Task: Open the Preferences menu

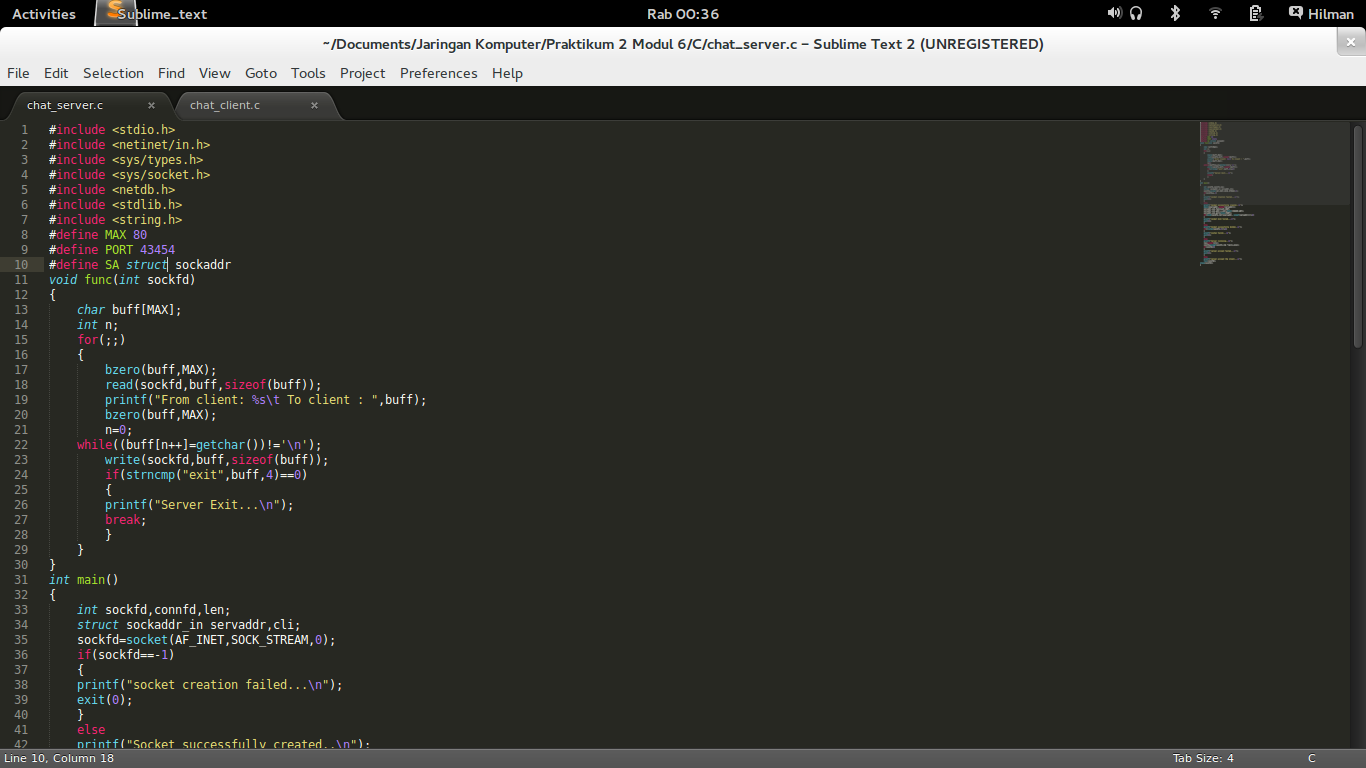Action: click(x=438, y=73)
